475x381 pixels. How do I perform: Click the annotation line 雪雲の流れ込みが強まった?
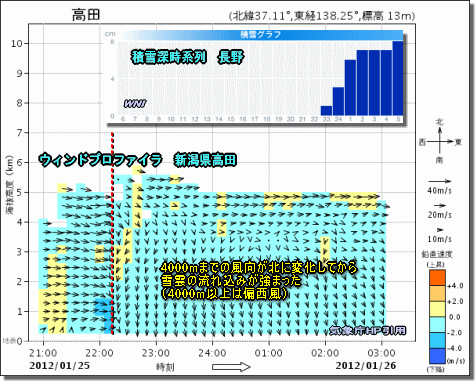coord(231,280)
